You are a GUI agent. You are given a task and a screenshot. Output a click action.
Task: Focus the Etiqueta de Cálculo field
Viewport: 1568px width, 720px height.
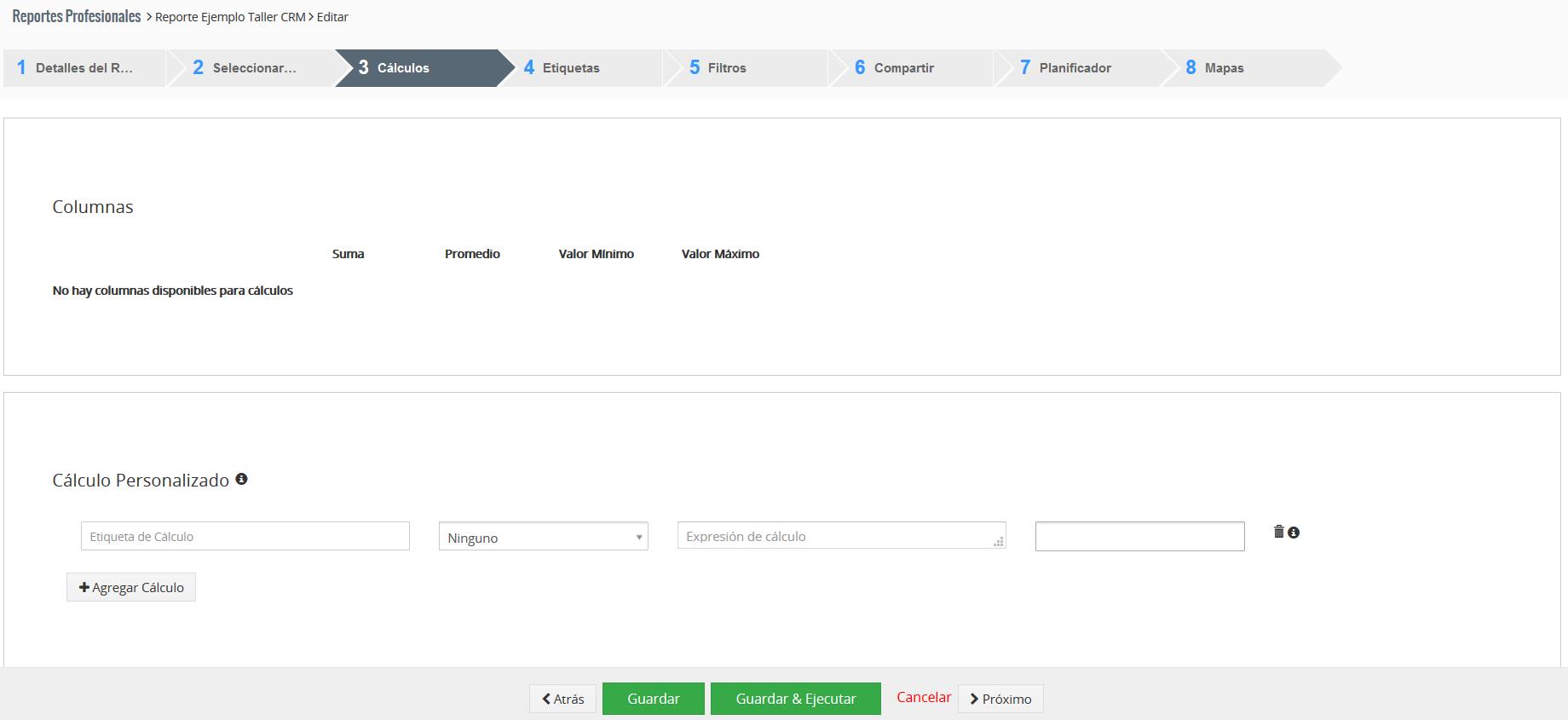click(x=245, y=536)
